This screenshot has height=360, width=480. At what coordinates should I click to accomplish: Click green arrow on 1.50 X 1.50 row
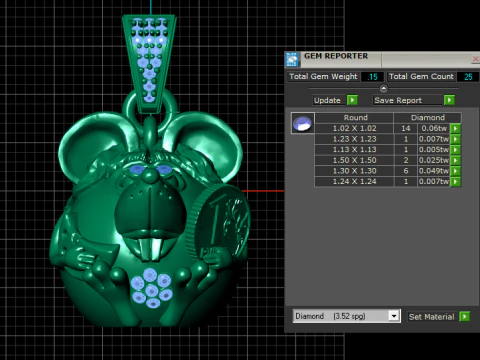(x=455, y=160)
